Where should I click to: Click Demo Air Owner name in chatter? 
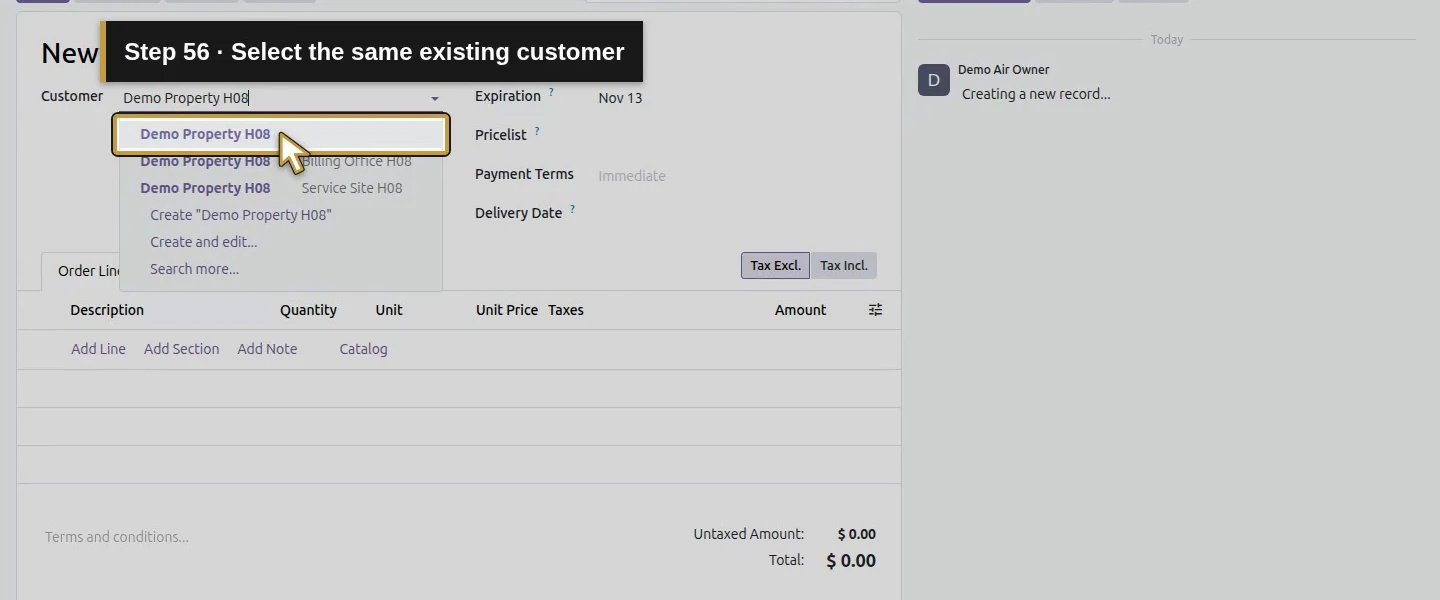1004,70
